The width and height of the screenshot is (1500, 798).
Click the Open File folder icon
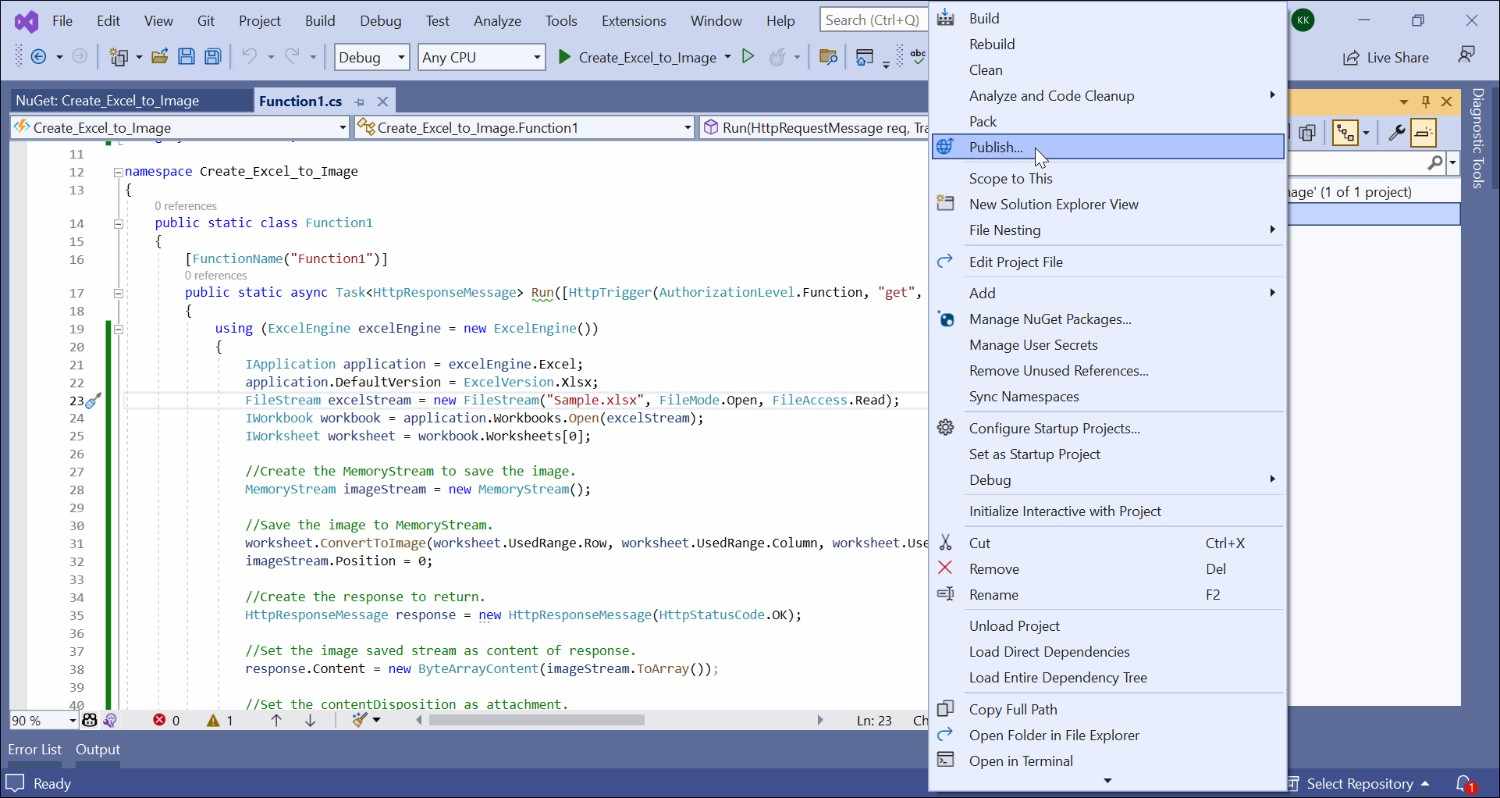160,57
